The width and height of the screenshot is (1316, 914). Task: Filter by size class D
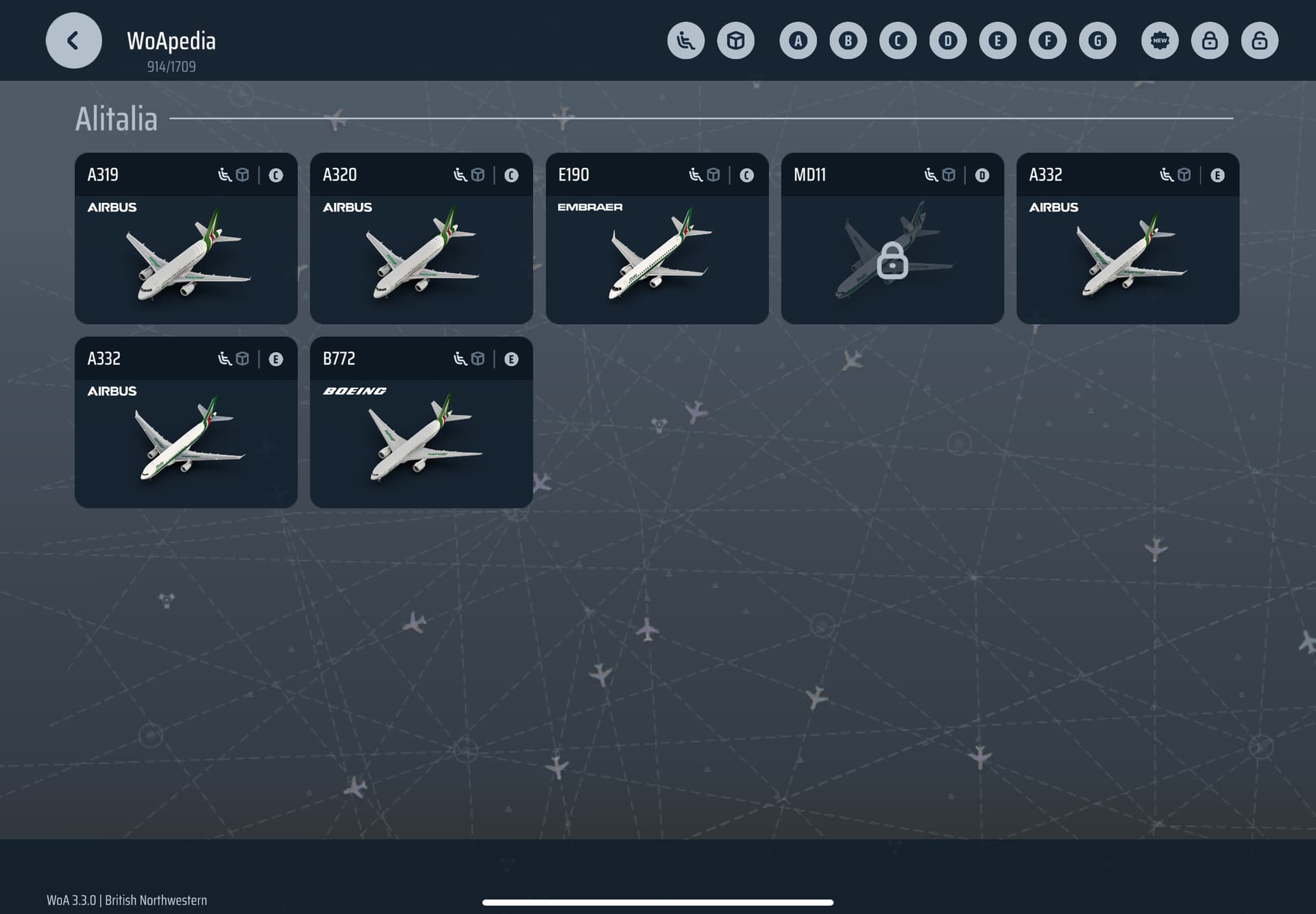(948, 40)
